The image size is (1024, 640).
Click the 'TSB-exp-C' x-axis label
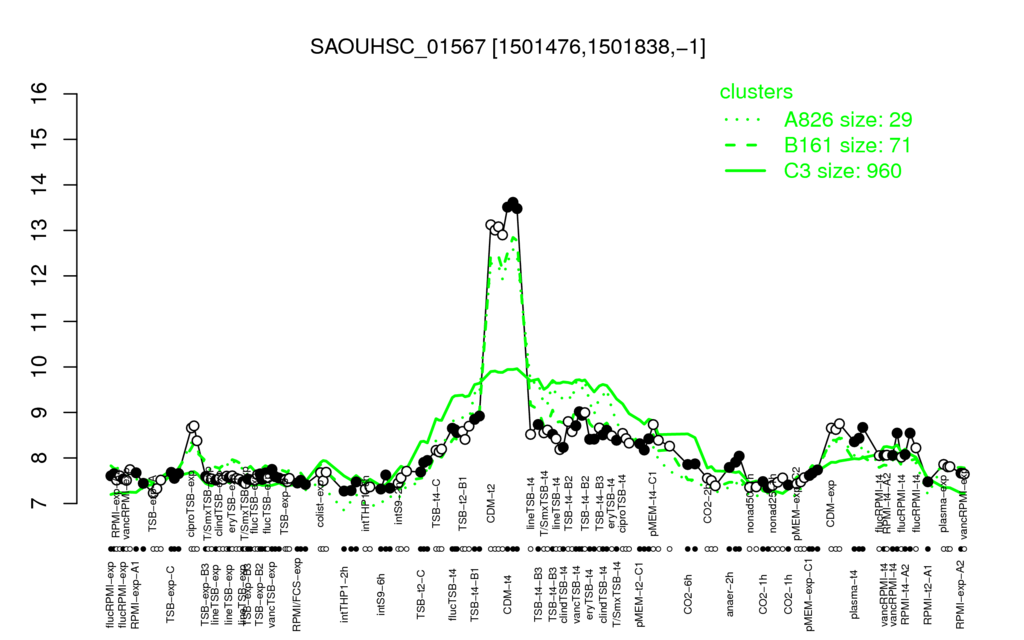click(x=170, y=594)
